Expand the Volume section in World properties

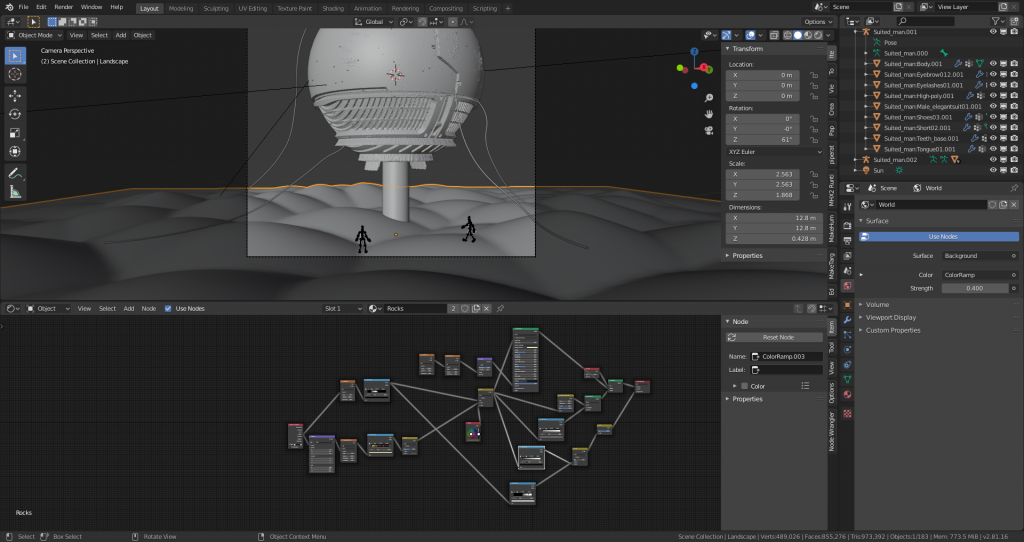pos(877,304)
